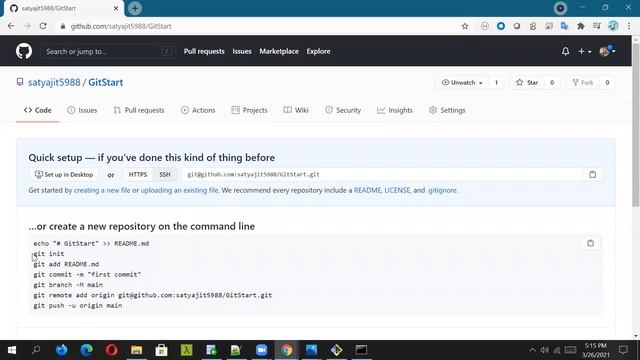Open Explore from the header

[x=318, y=51]
